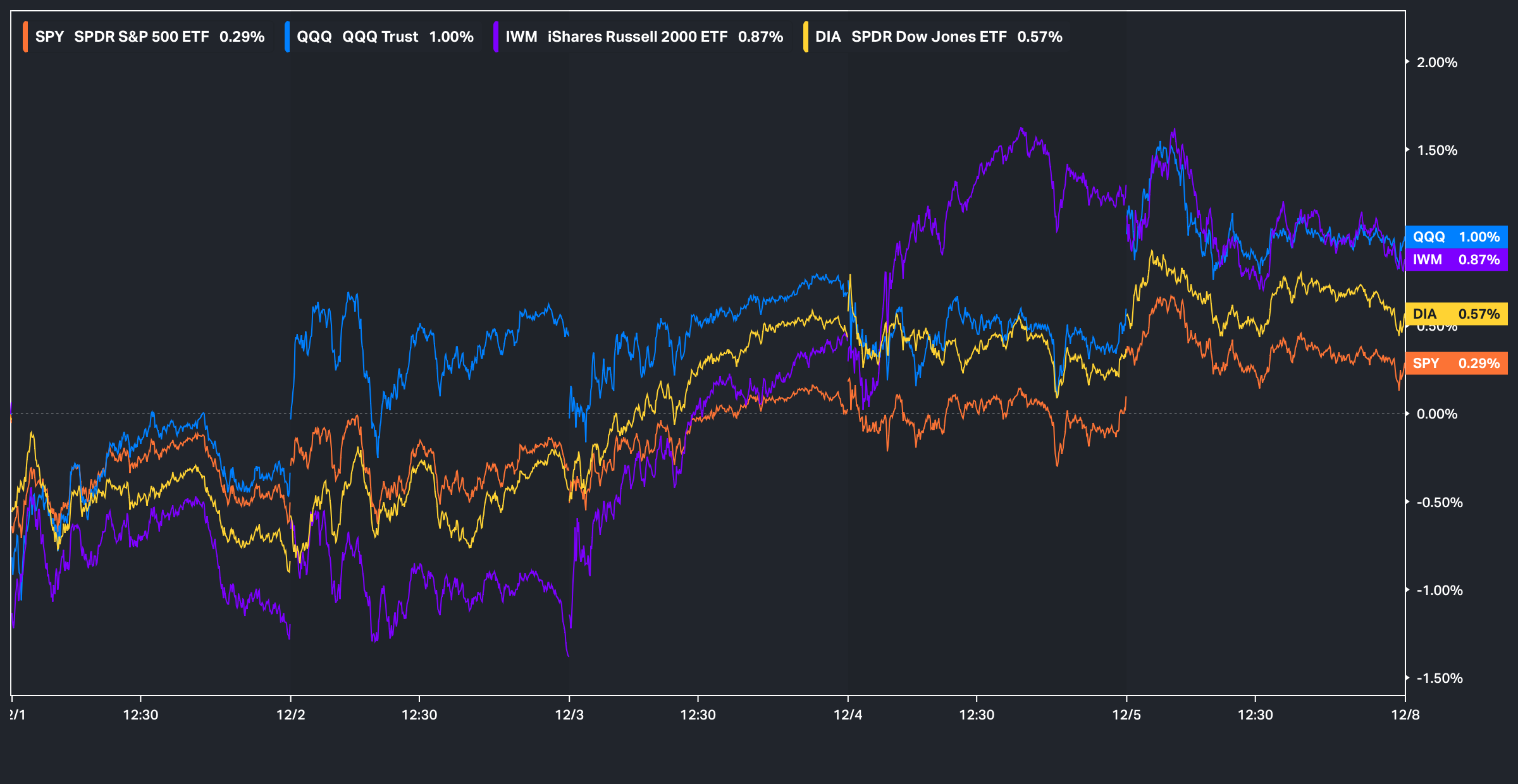Click the 12/5 date marker on the time axis
The height and width of the screenshot is (784, 1518).
tap(1126, 715)
